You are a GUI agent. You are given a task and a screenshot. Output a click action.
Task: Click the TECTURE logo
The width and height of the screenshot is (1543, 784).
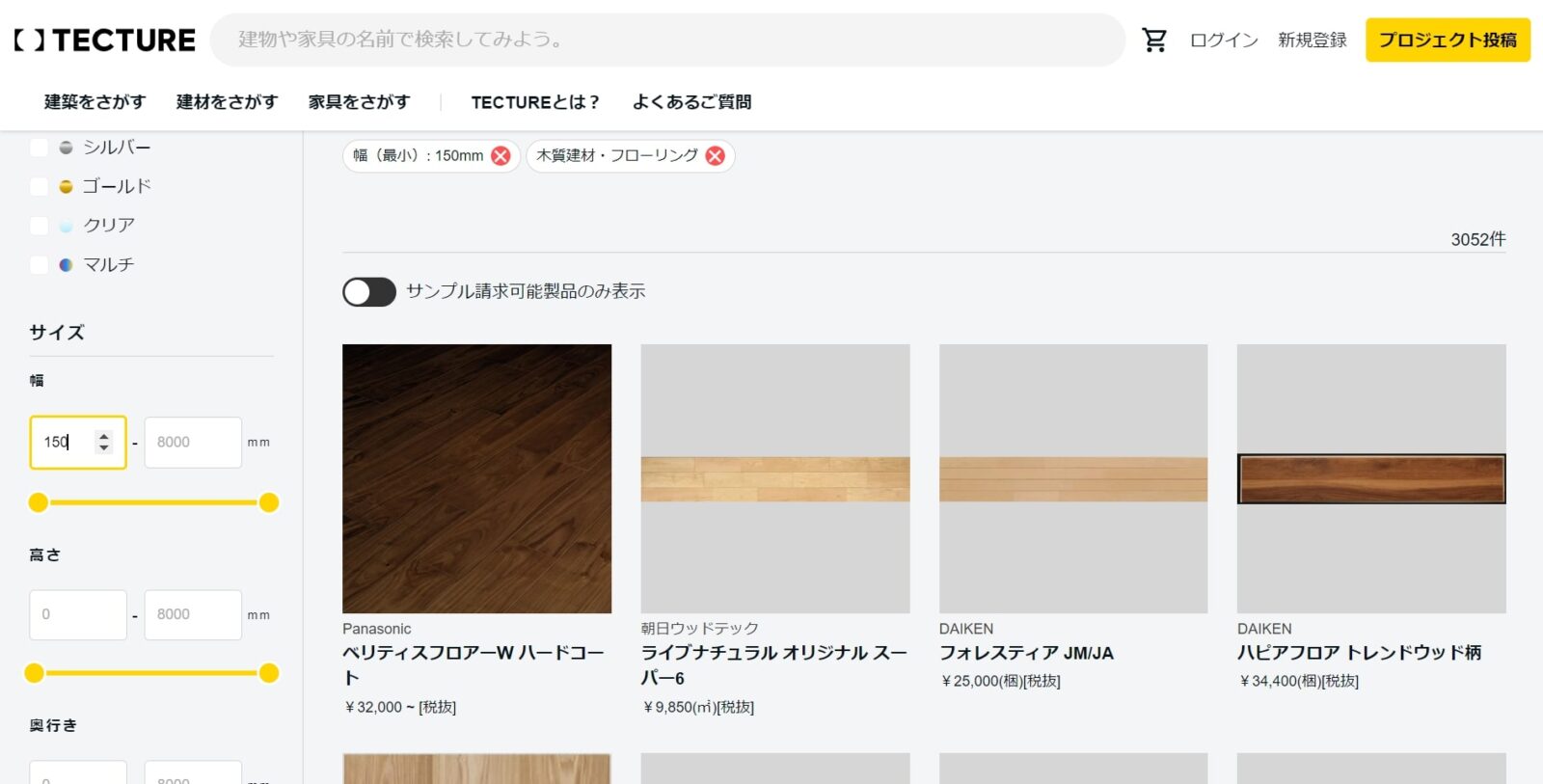pyautogui.click(x=105, y=41)
